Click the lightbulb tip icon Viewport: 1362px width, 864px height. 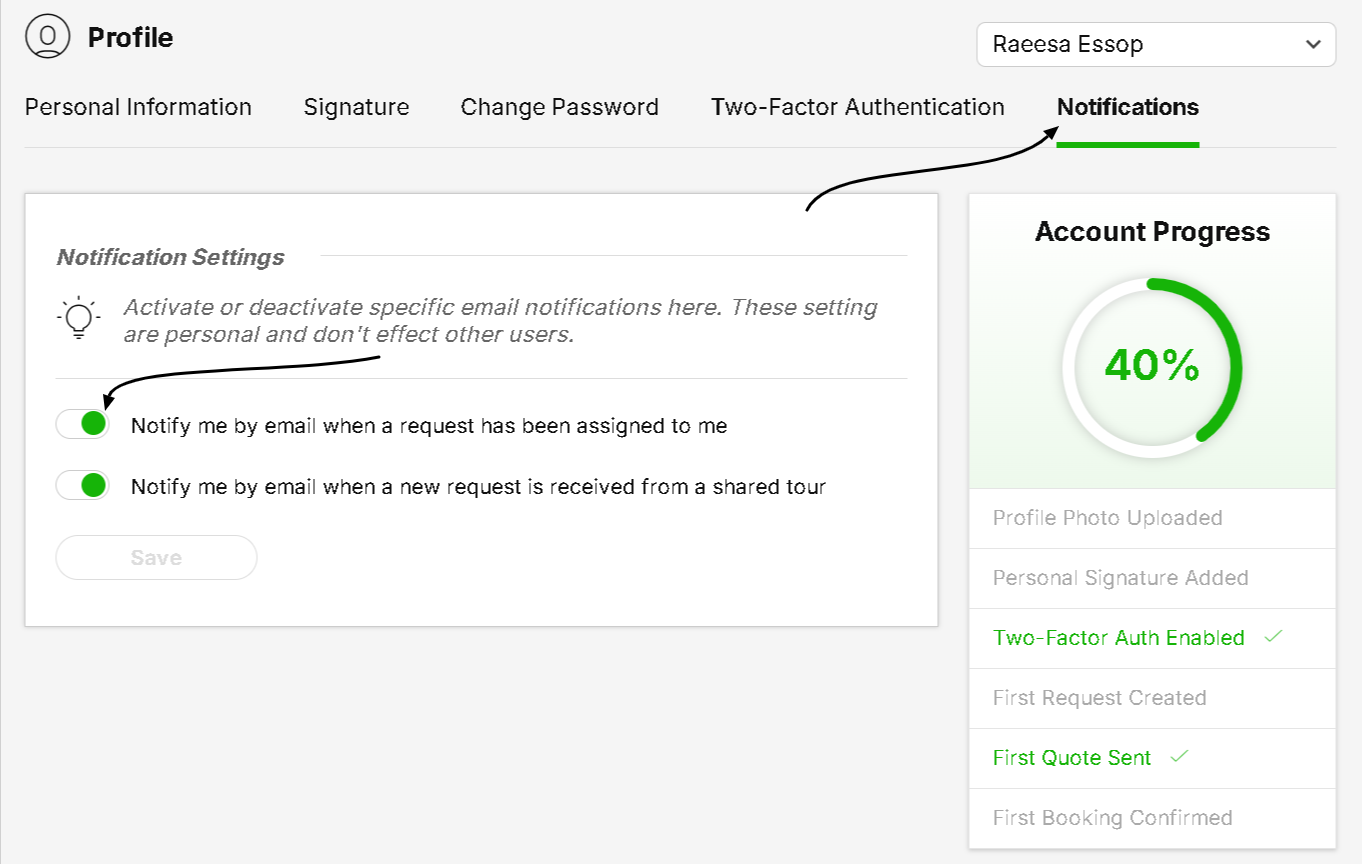78,319
